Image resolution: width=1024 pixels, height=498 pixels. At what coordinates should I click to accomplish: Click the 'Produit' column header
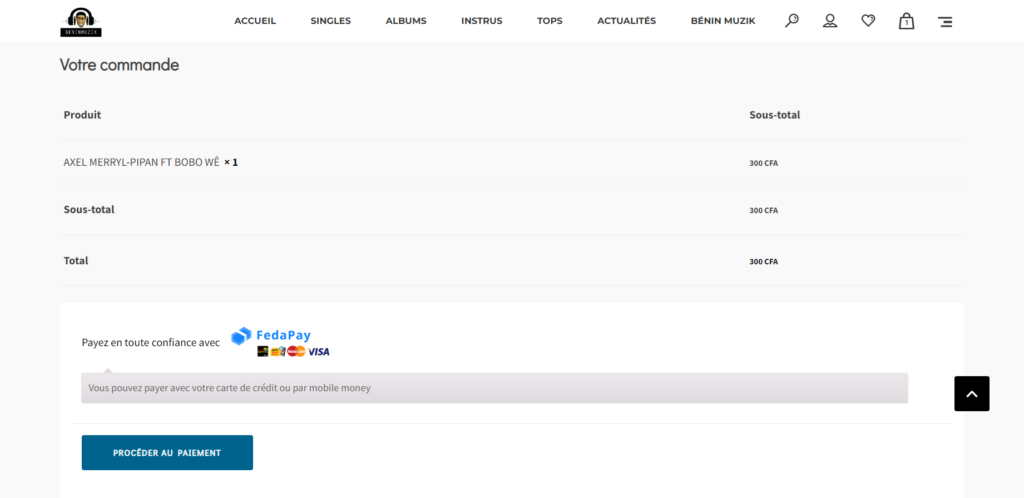[82, 115]
